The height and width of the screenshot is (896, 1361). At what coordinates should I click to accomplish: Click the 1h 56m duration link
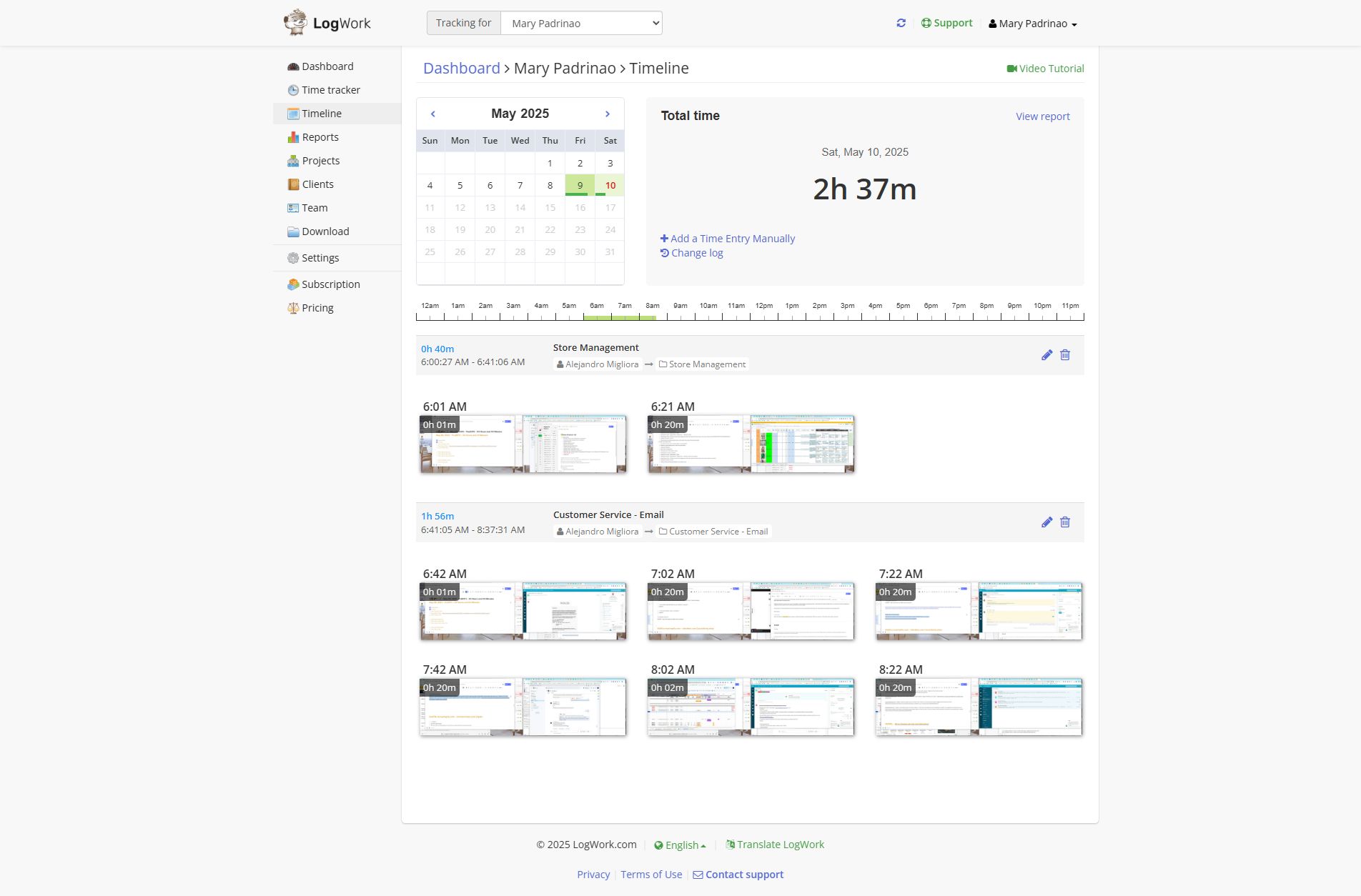pos(437,516)
